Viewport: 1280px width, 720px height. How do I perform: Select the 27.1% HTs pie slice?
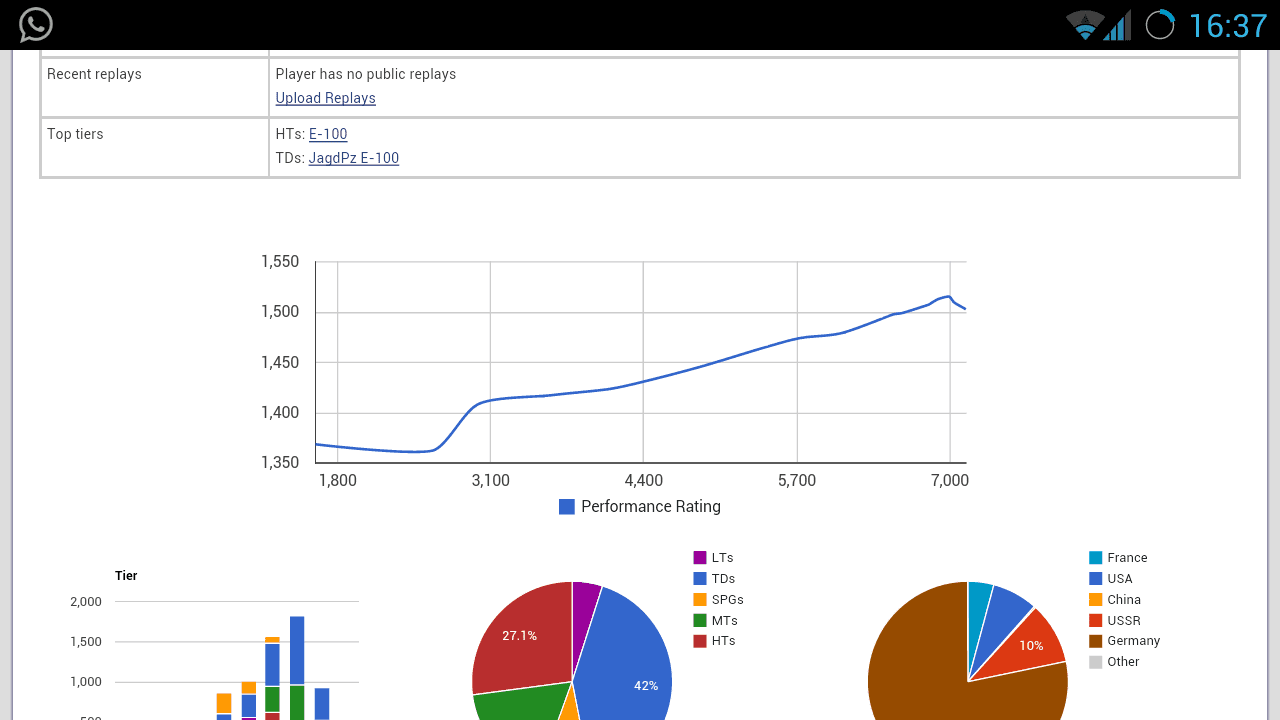point(520,636)
